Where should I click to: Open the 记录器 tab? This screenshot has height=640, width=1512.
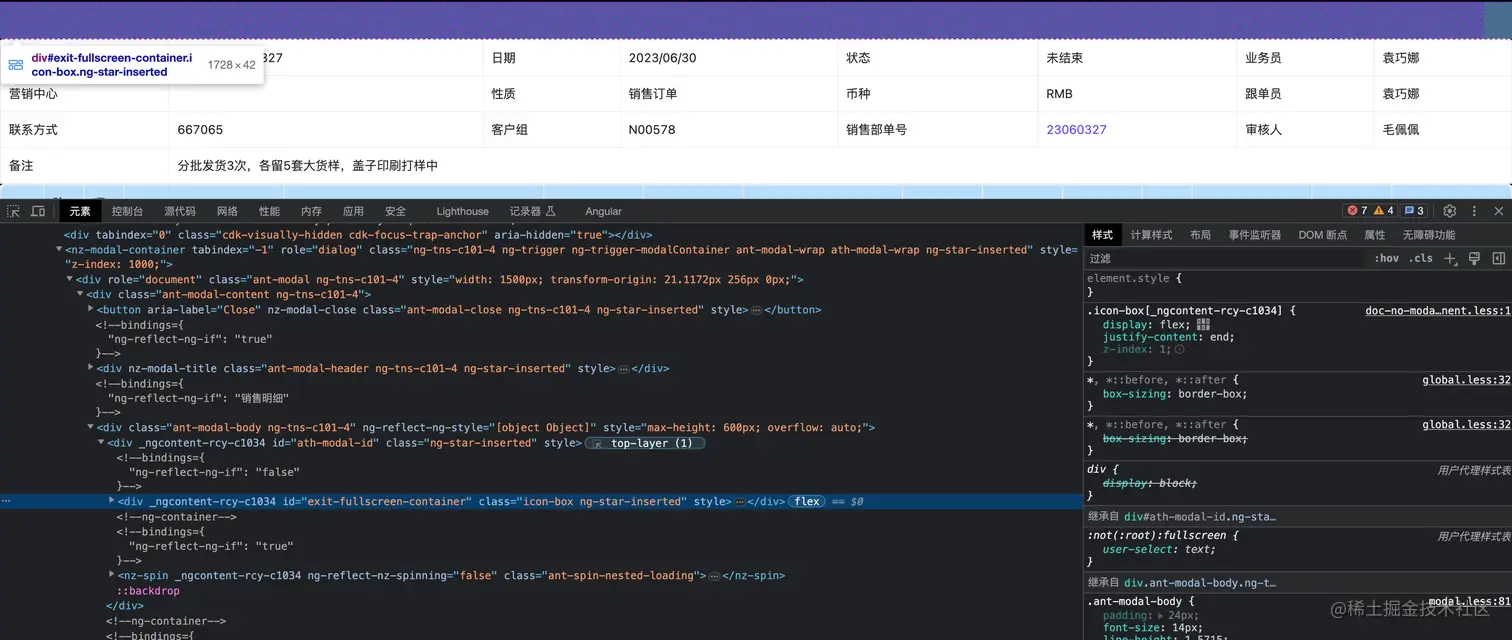click(x=532, y=211)
